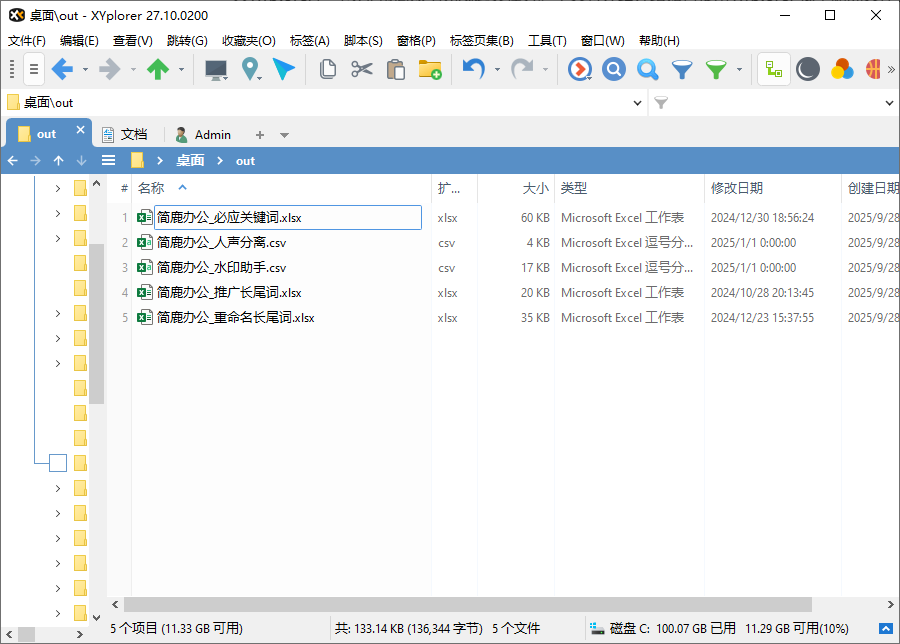900x644 pixels.
Task: Open the new tab dropdown chevron
Action: pyautogui.click(x=285, y=133)
